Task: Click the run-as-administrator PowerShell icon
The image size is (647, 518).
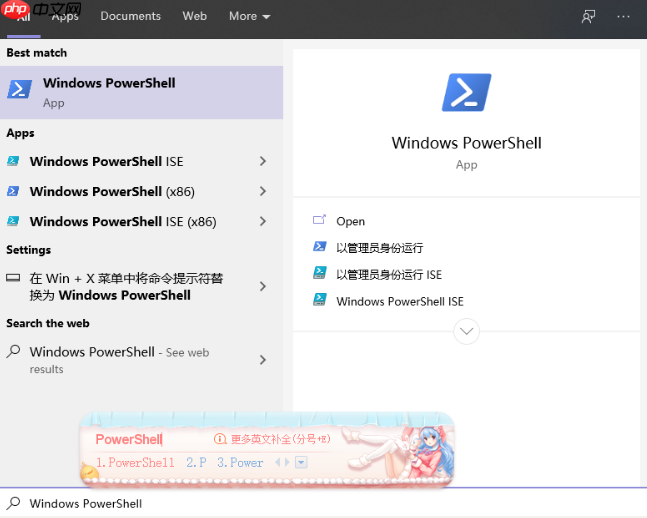Action: click(320, 246)
